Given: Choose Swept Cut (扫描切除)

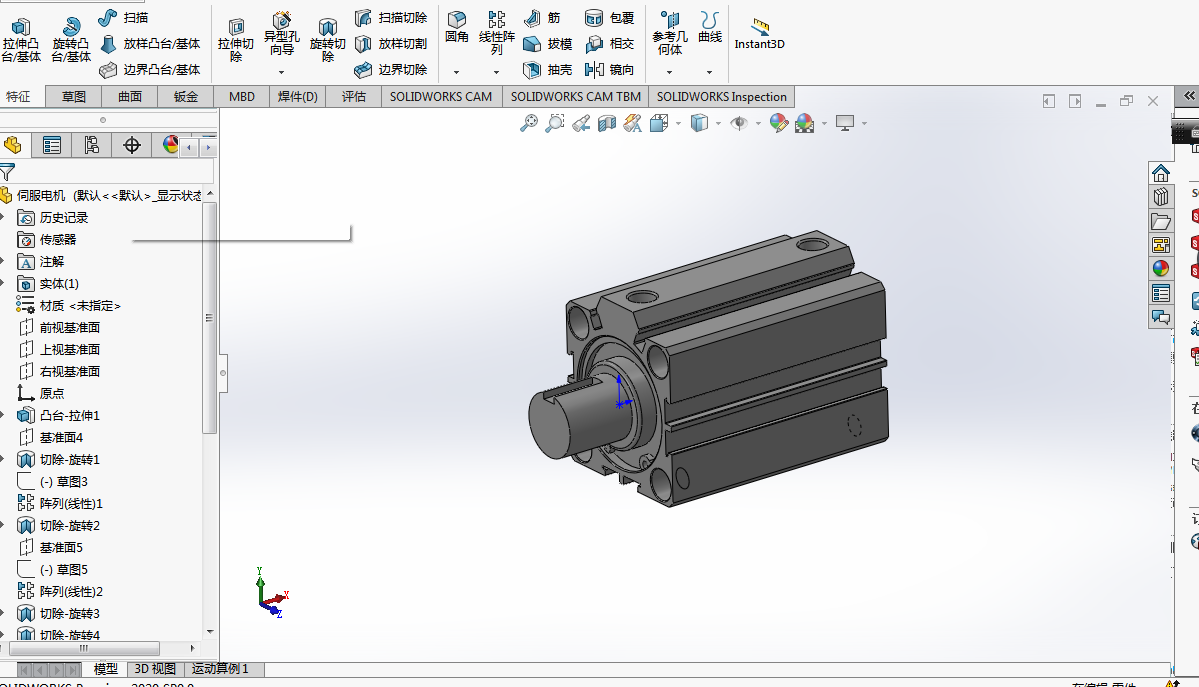Looking at the screenshot, I should tap(391, 18).
